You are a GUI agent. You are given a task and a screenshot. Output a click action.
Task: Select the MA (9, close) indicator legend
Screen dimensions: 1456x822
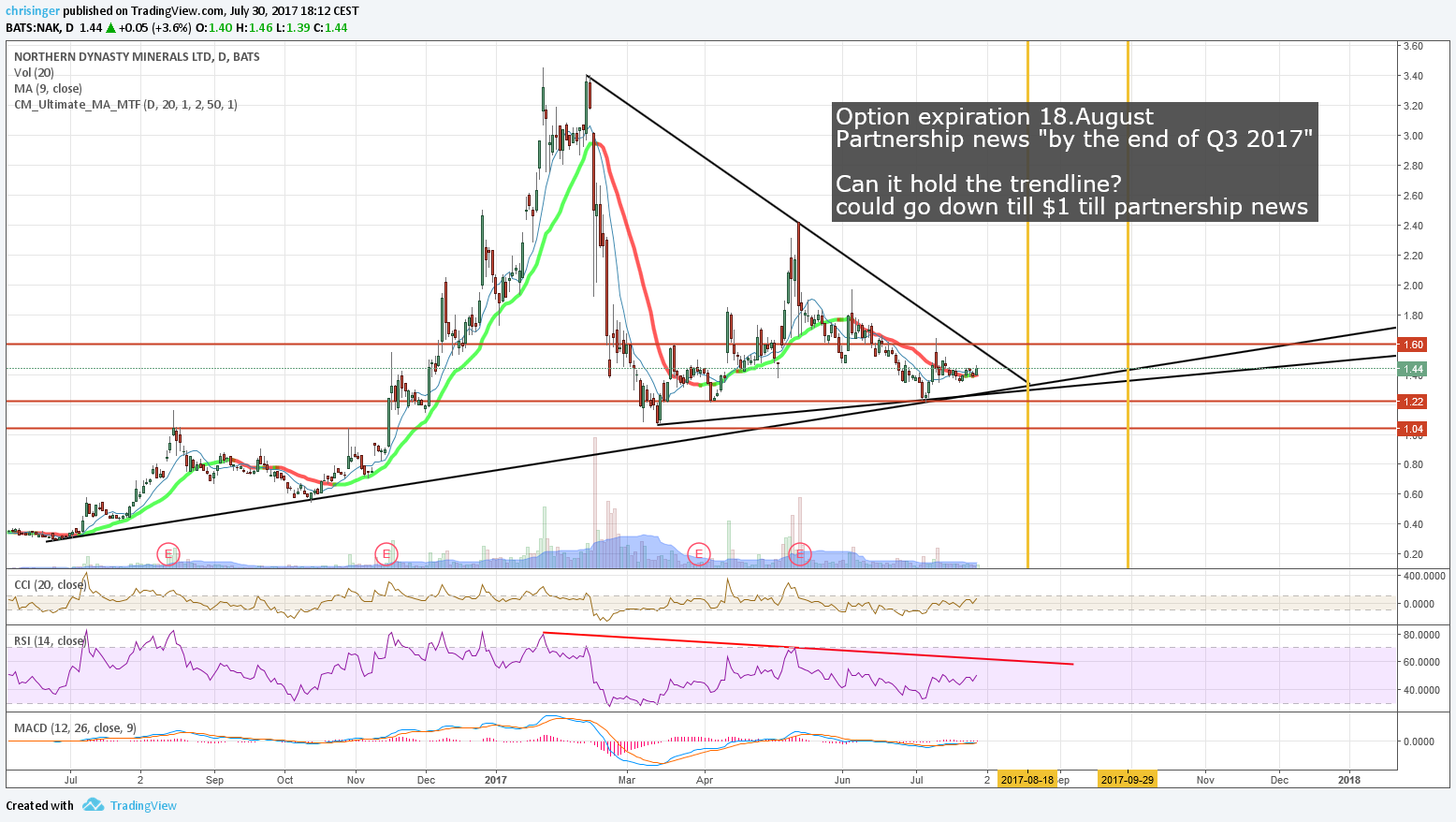[x=48, y=89]
